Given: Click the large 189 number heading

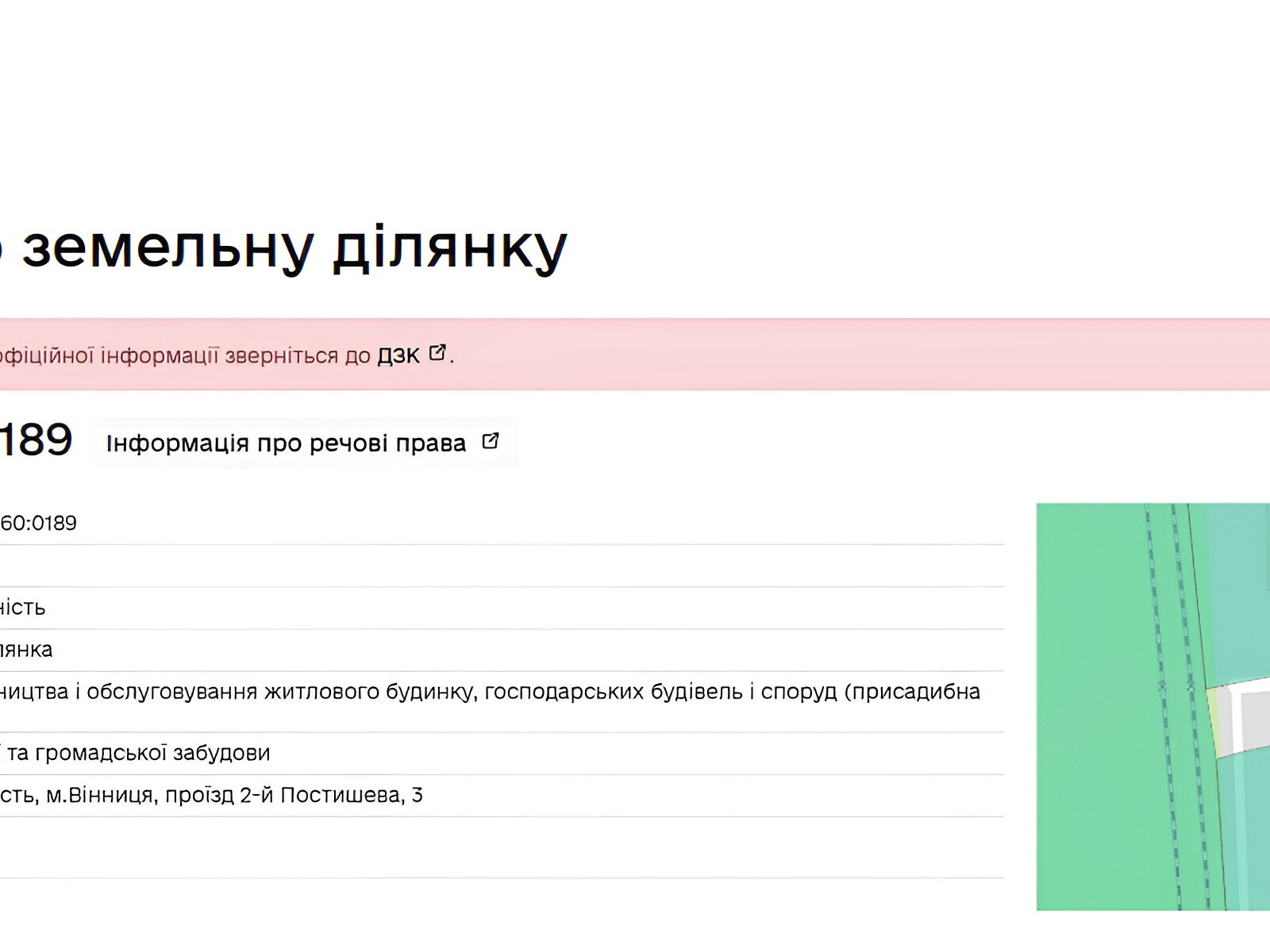Looking at the screenshot, I should 36,440.
